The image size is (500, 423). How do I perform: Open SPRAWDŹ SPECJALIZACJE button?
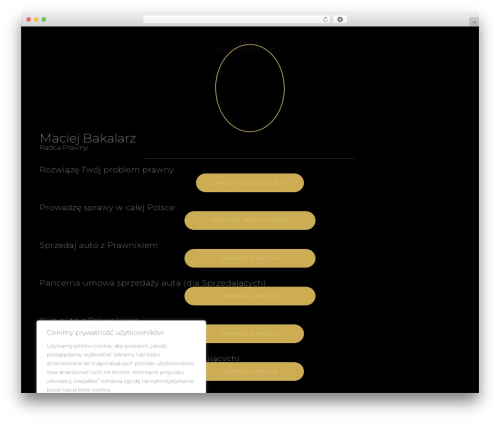coord(250,220)
